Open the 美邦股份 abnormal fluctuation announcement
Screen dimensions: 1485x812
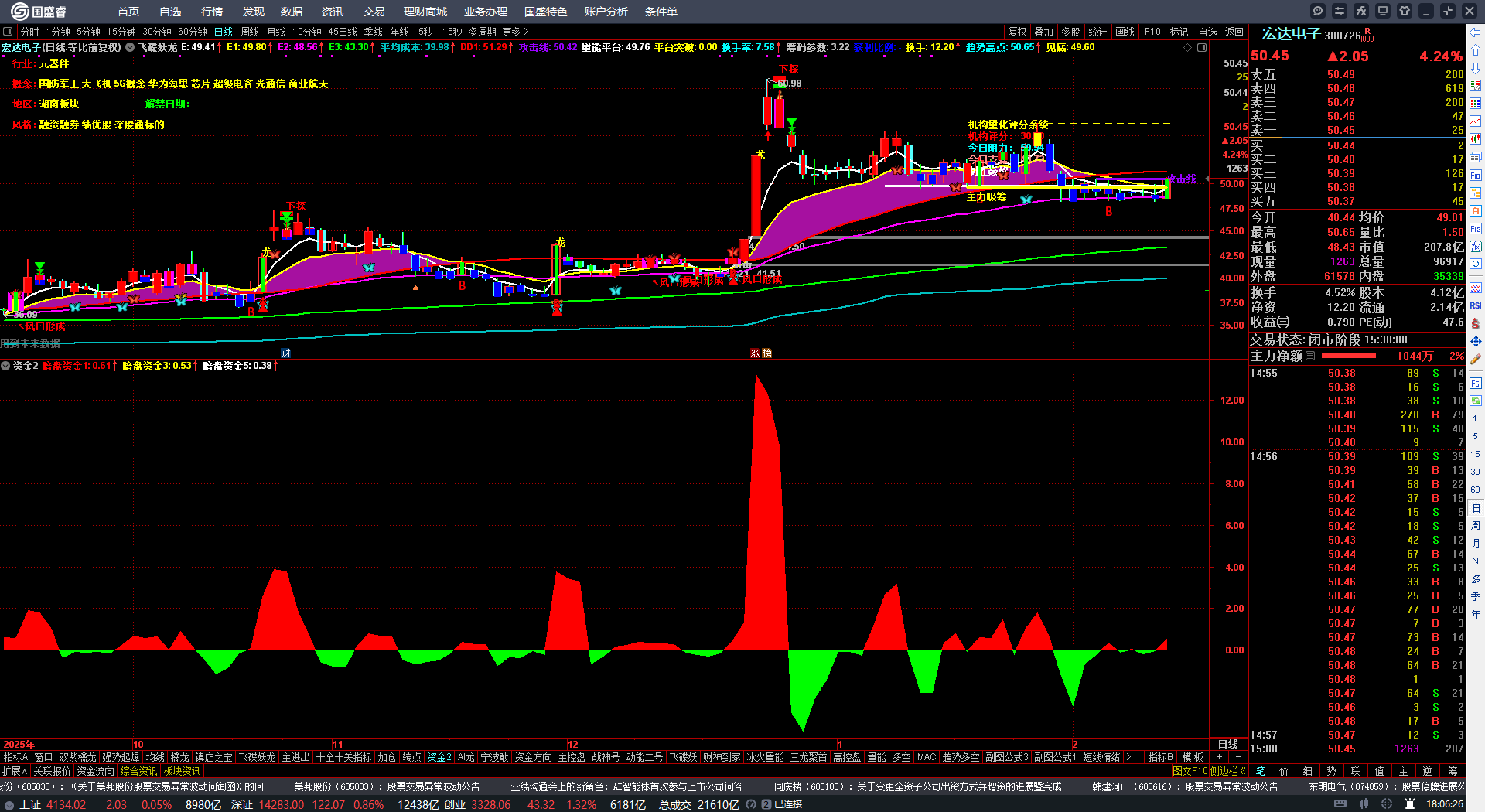point(387,786)
